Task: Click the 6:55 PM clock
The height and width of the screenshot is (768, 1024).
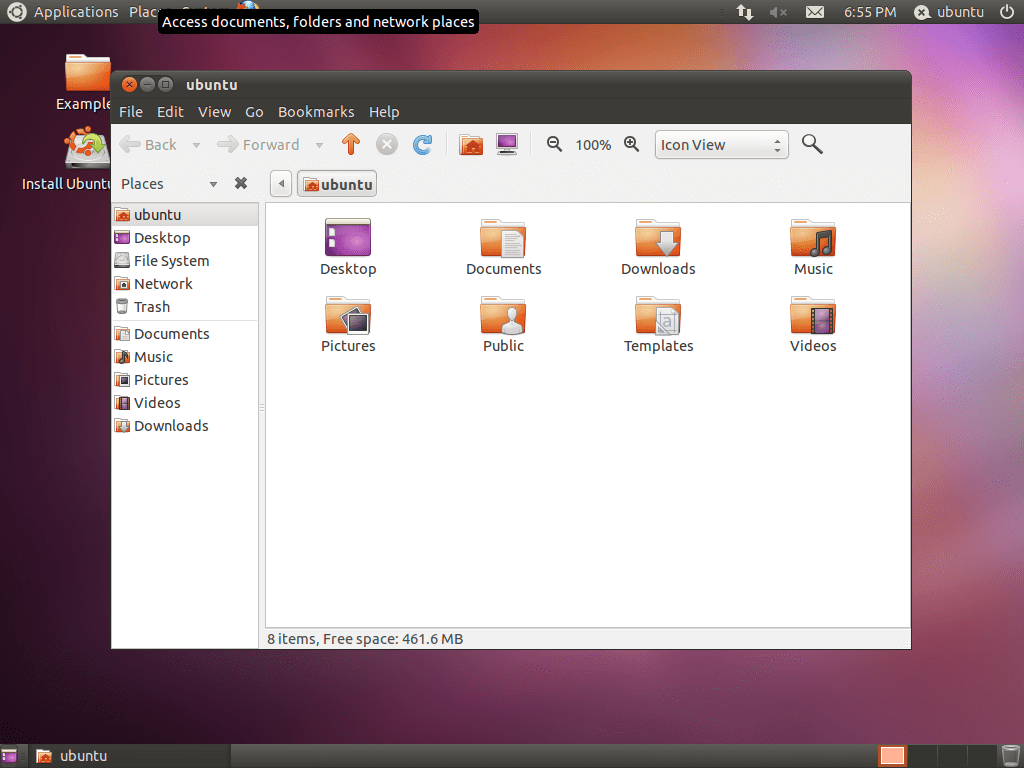Action: pyautogui.click(x=870, y=12)
